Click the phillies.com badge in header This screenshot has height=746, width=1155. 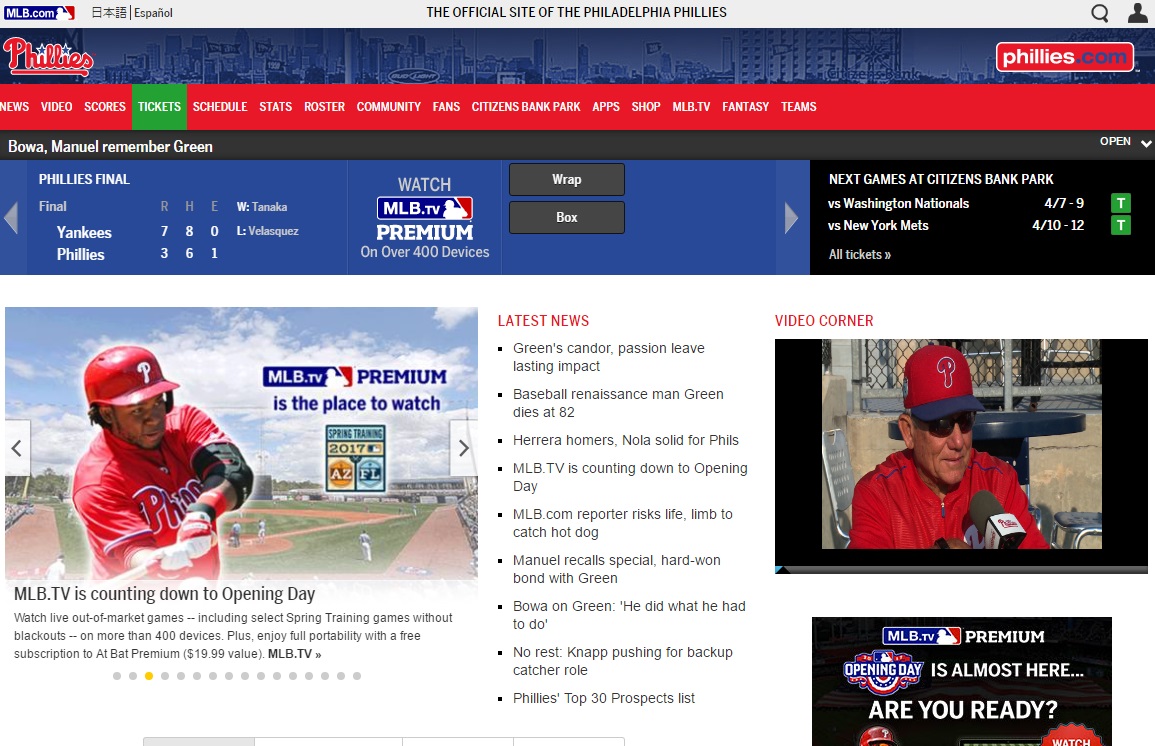1064,57
